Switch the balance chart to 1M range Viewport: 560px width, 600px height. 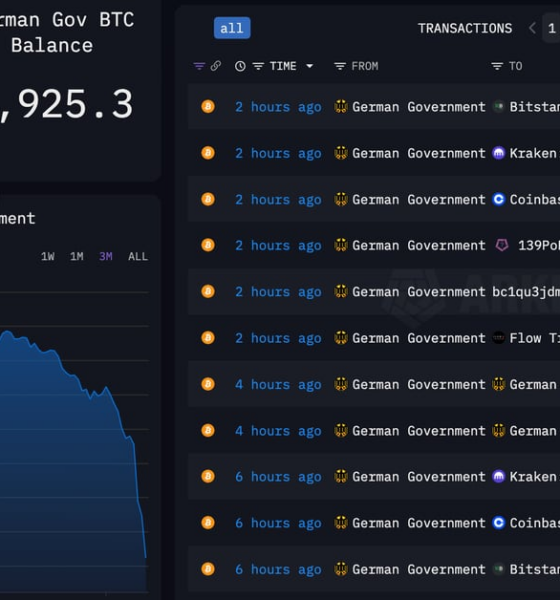point(77,256)
